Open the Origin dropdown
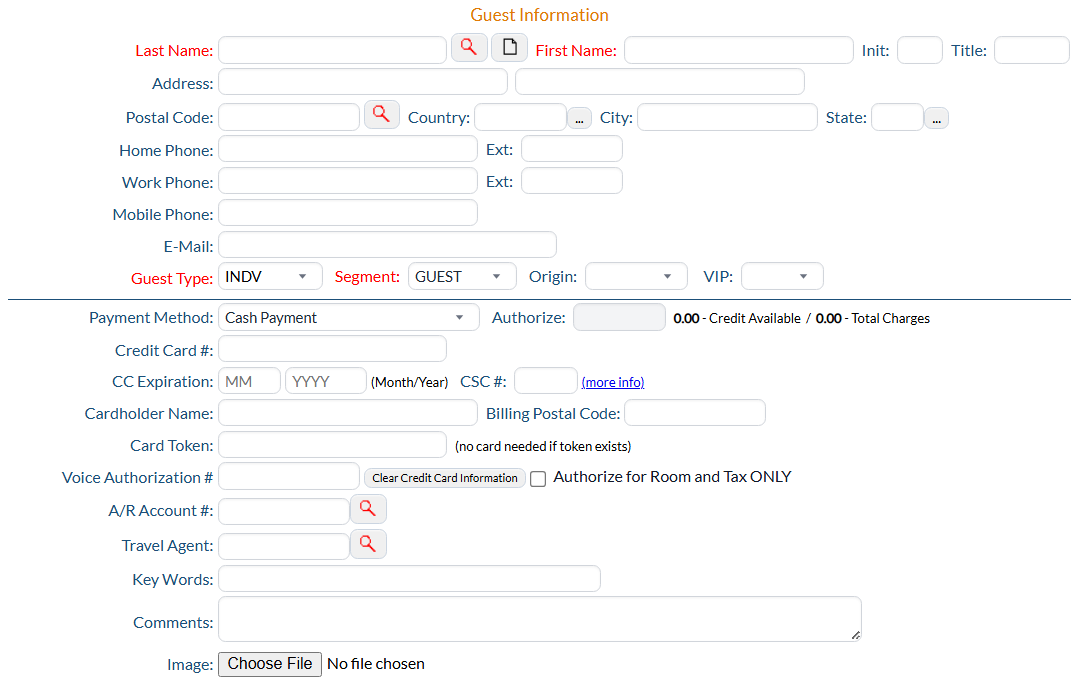The width and height of the screenshot is (1079, 677). [636, 277]
